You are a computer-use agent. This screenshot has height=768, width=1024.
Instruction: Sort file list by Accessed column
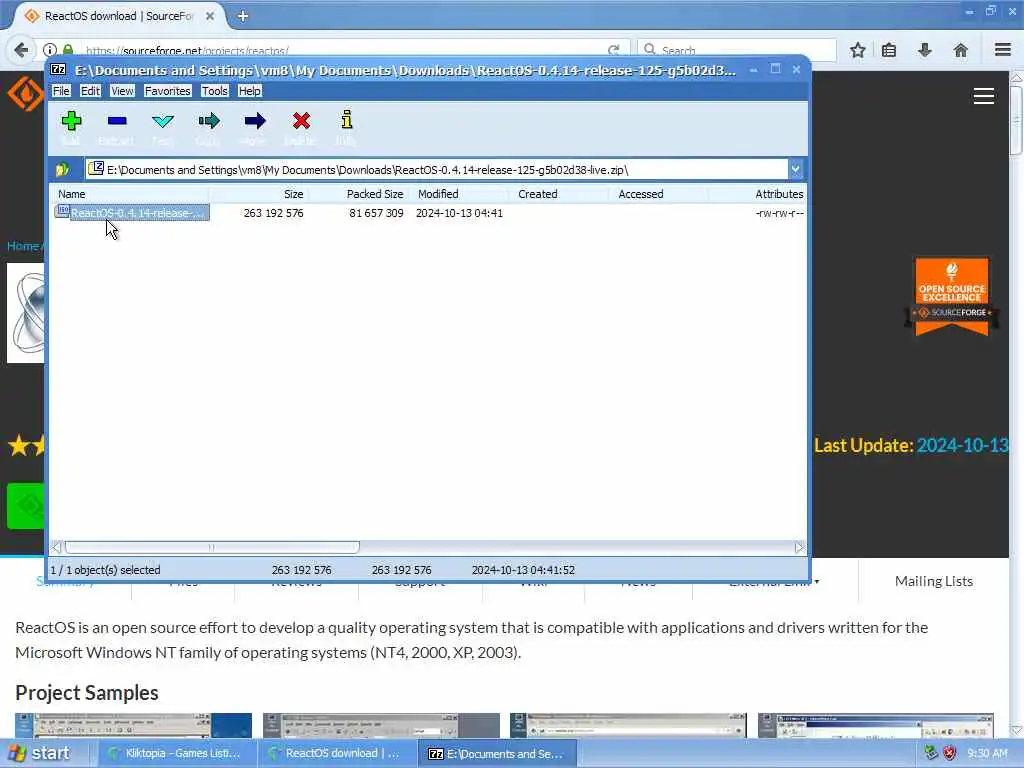click(x=659, y=194)
